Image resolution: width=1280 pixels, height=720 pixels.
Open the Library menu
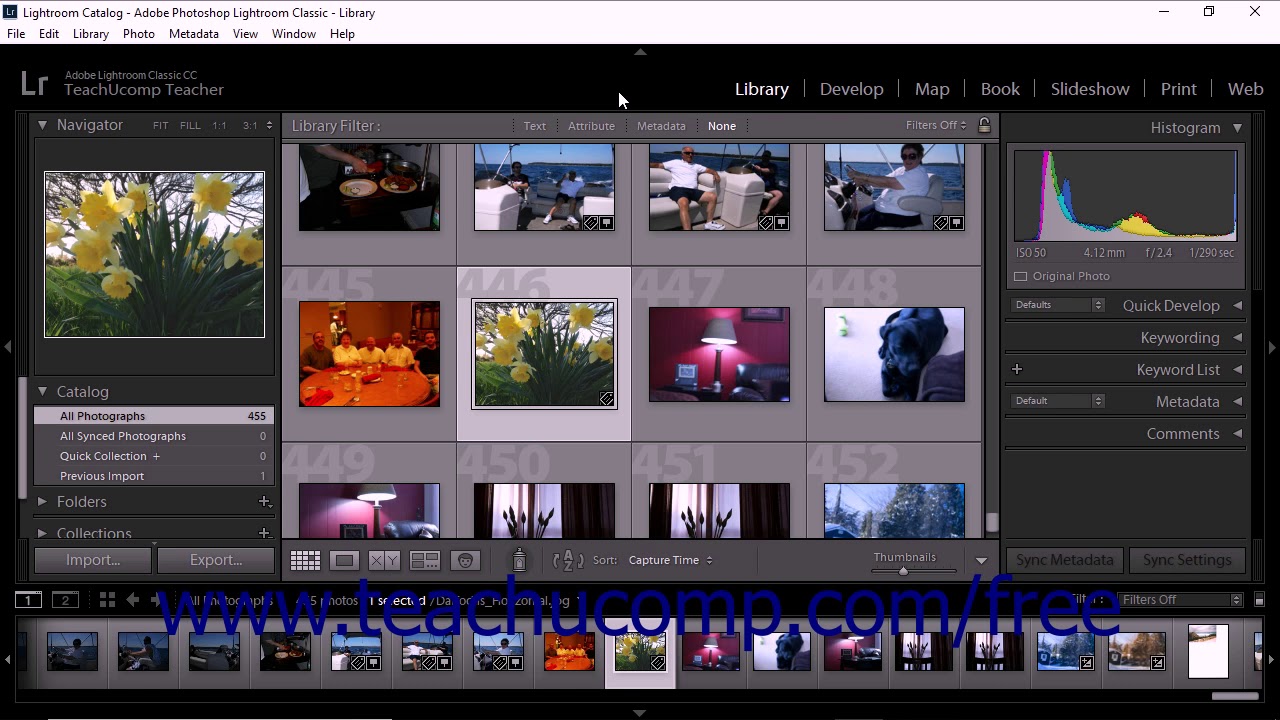91,34
